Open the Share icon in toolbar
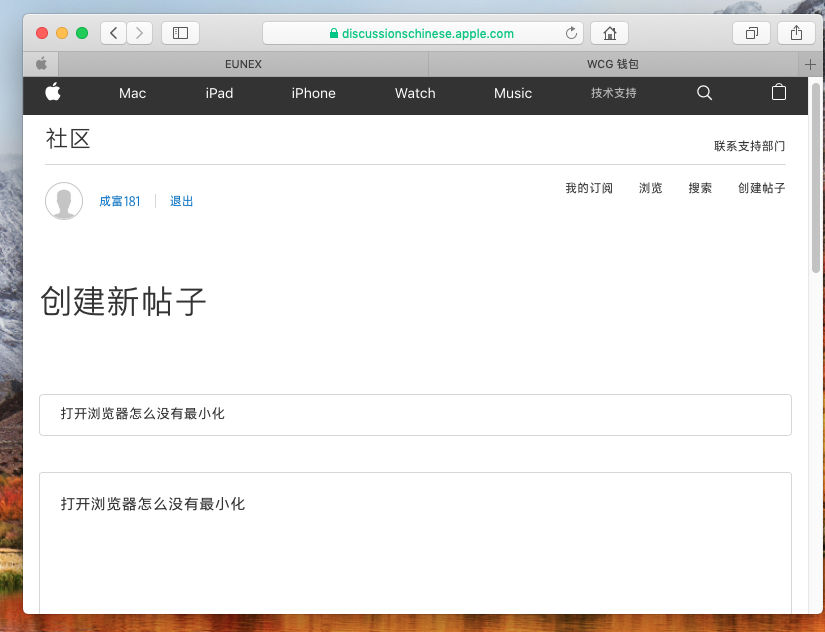825x632 pixels. pyautogui.click(x=796, y=33)
